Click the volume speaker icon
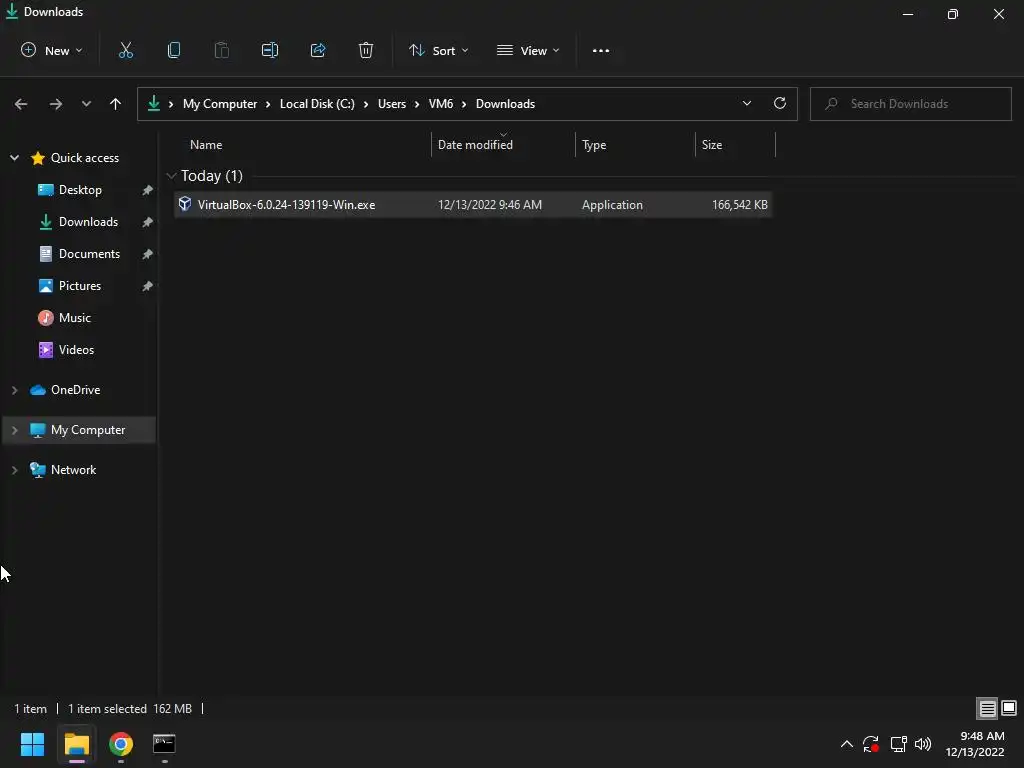Screen dimensions: 1024x768 pos(923,744)
